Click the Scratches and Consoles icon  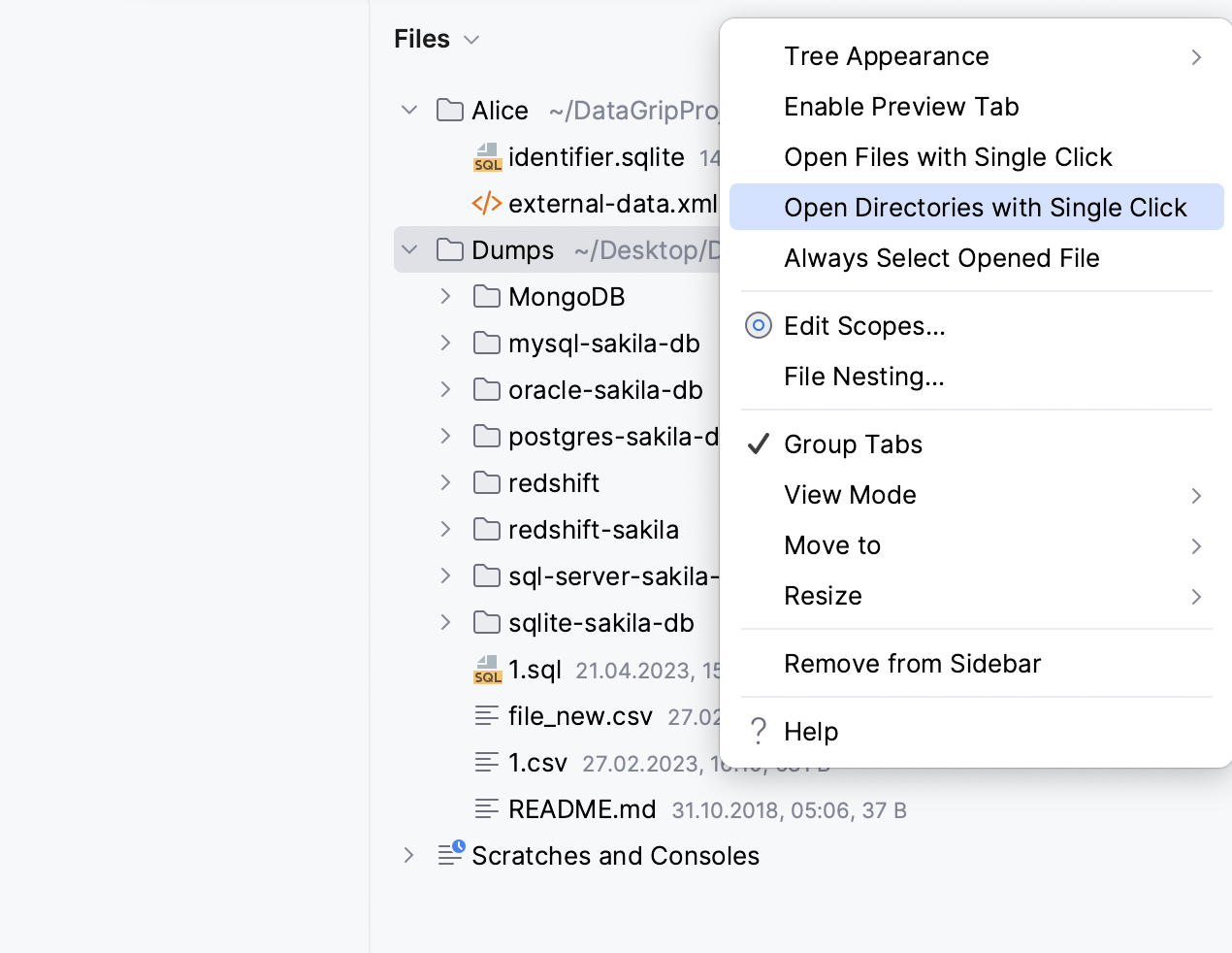click(450, 854)
